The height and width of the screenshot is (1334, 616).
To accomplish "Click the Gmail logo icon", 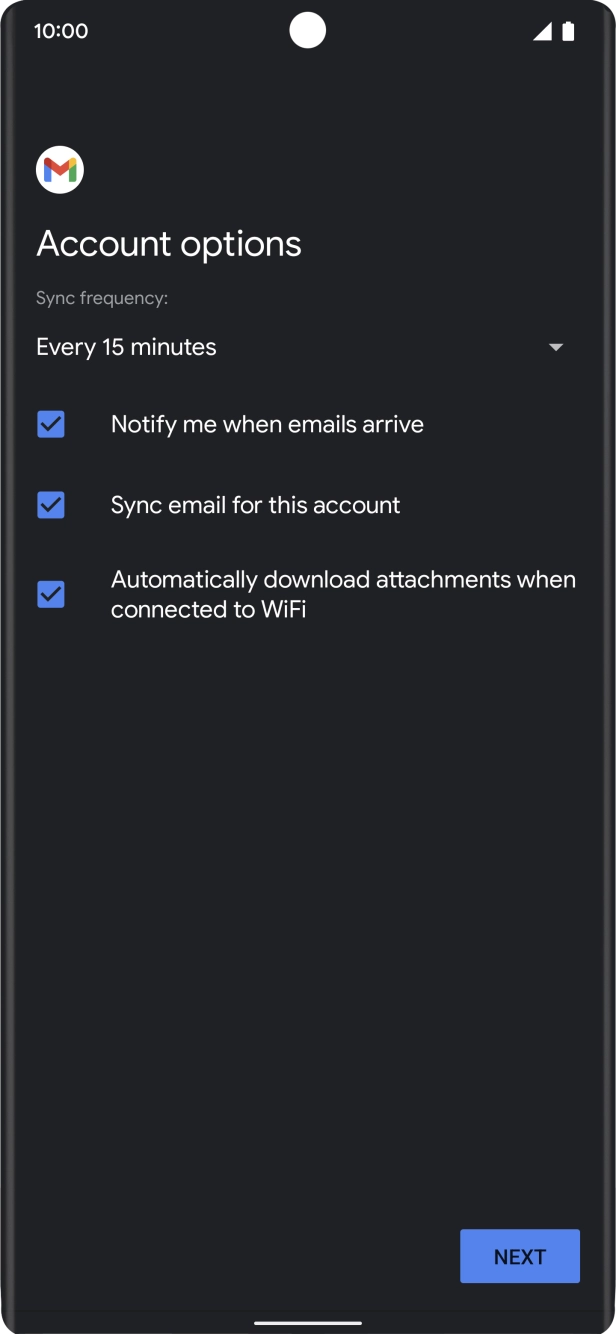I will 59,169.
